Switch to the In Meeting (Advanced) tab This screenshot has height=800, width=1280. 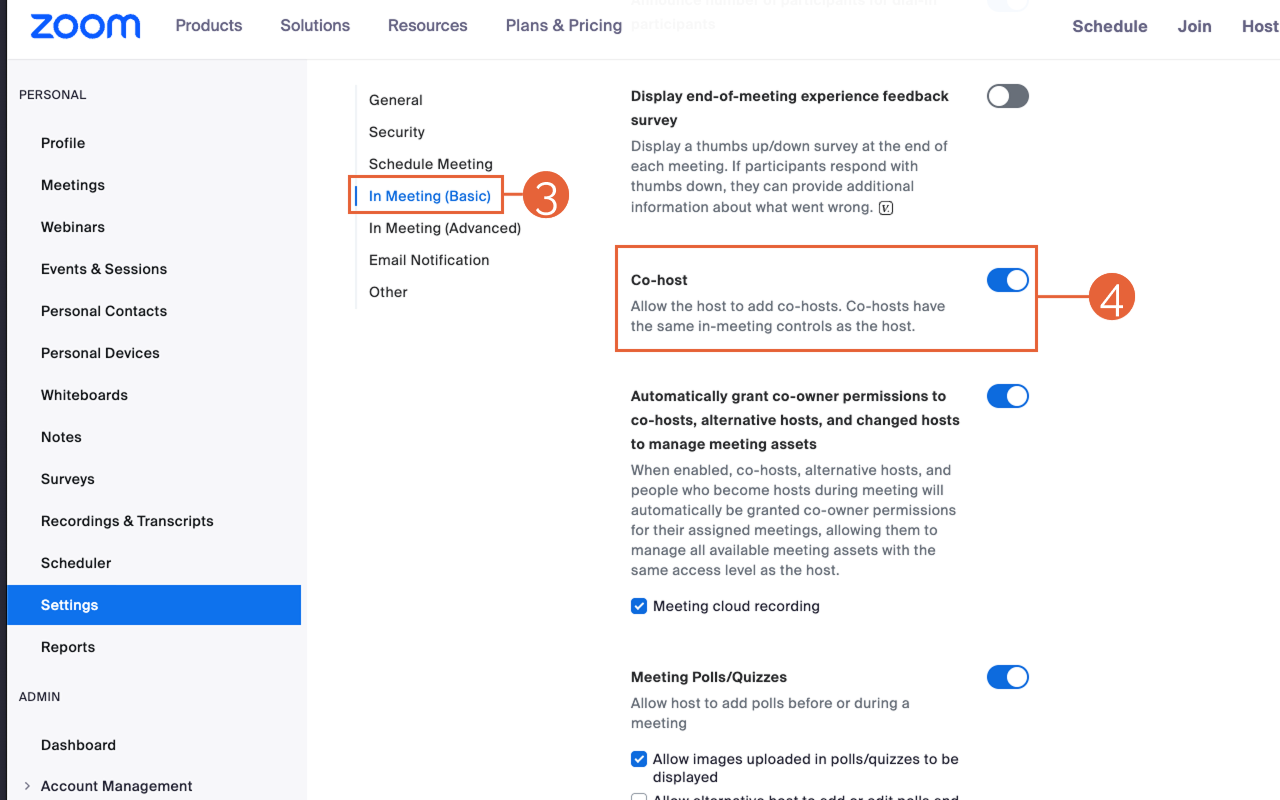444,228
